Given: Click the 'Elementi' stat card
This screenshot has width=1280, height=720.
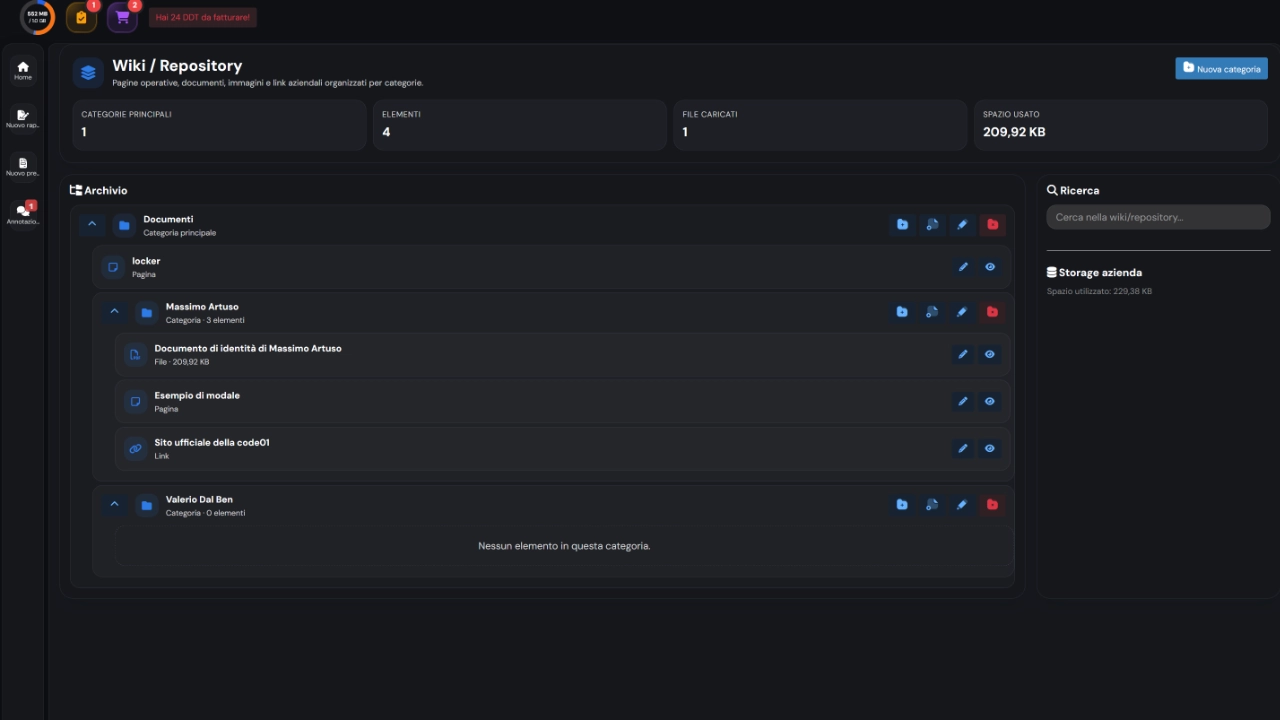Looking at the screenshot, I should pos(520,125).
